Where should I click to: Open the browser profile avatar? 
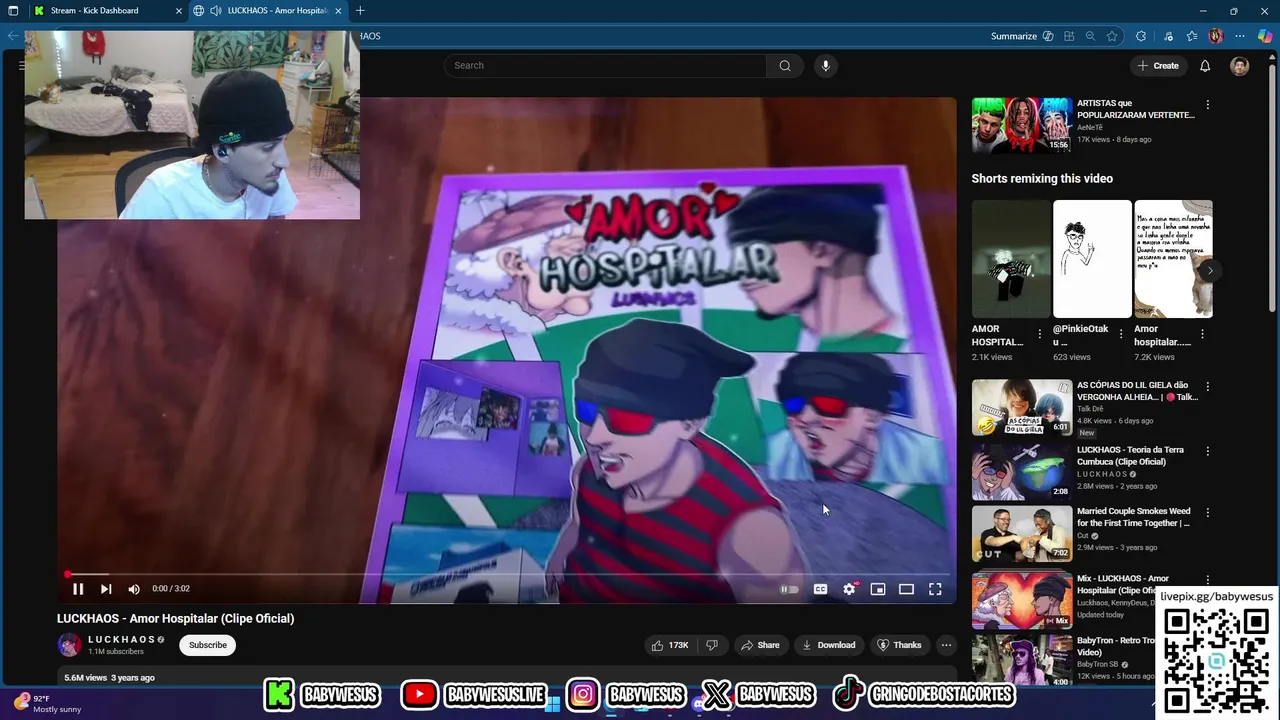tap(1216, 36)
